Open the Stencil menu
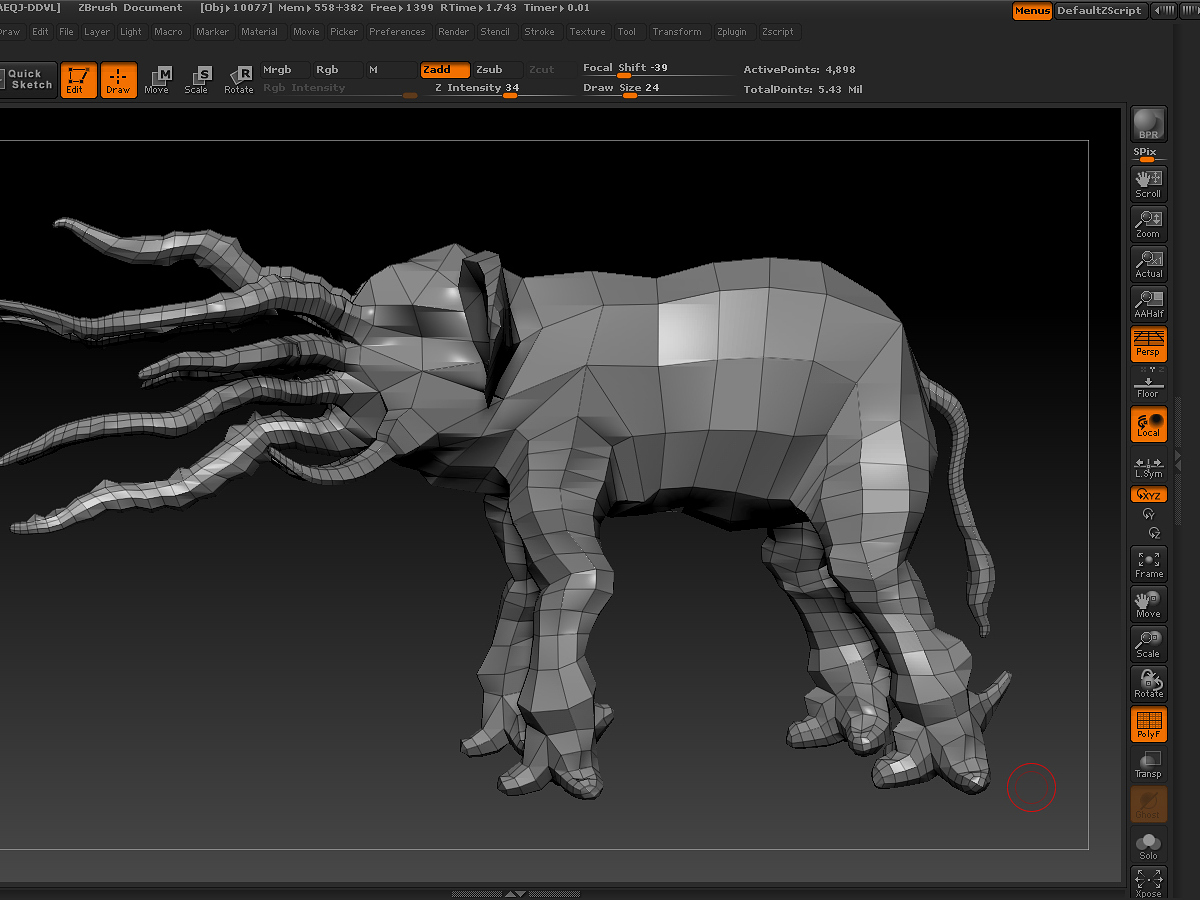Image resolution: width=1200 pixels, height=900 pixels. click(495, 32)
